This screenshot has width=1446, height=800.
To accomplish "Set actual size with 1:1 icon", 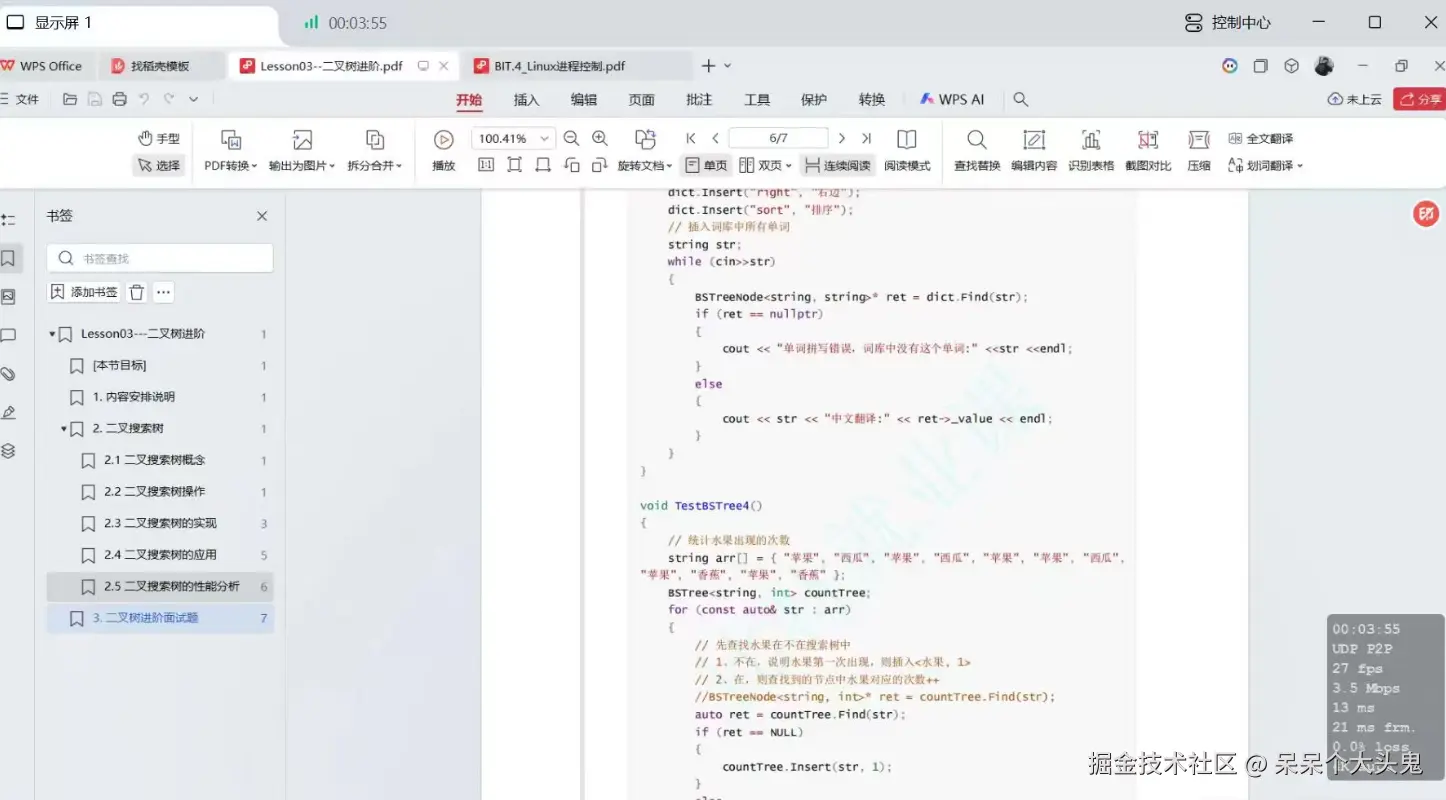I will click(x=486, y=165).
